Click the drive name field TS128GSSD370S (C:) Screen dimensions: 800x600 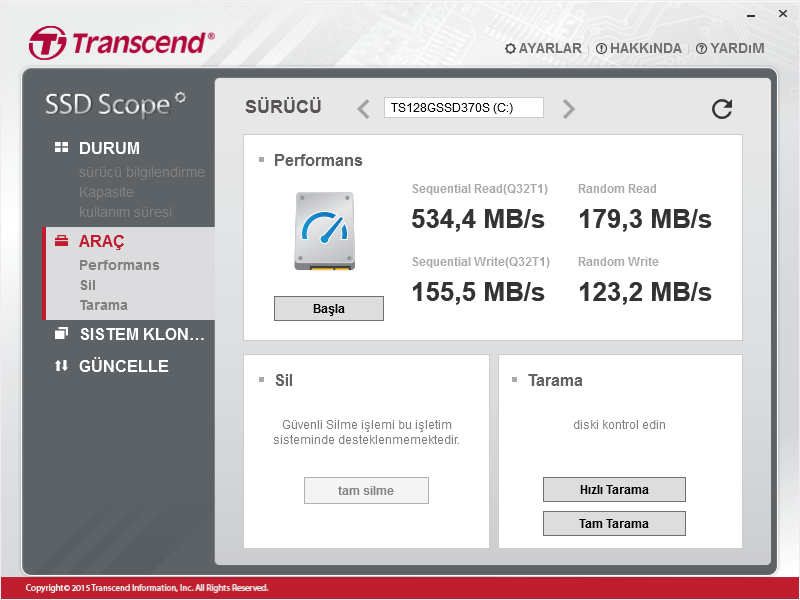(464, 108)
